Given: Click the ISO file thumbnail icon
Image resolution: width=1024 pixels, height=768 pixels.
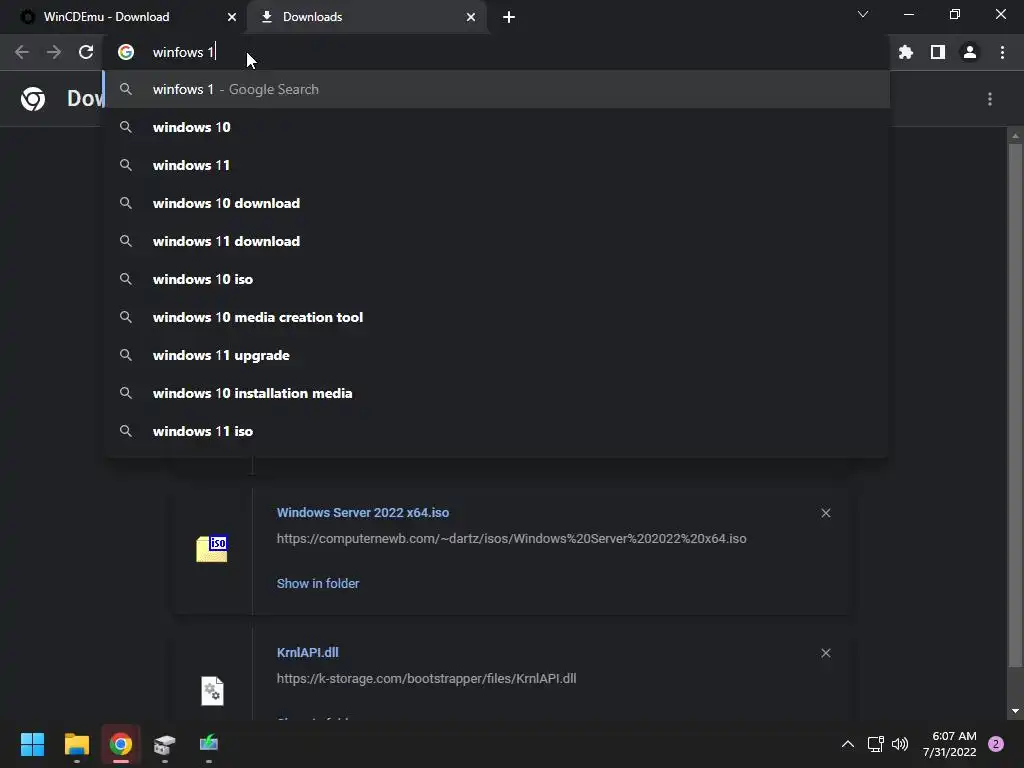Looking at the screenshot, I should click(x=212, y=549).
